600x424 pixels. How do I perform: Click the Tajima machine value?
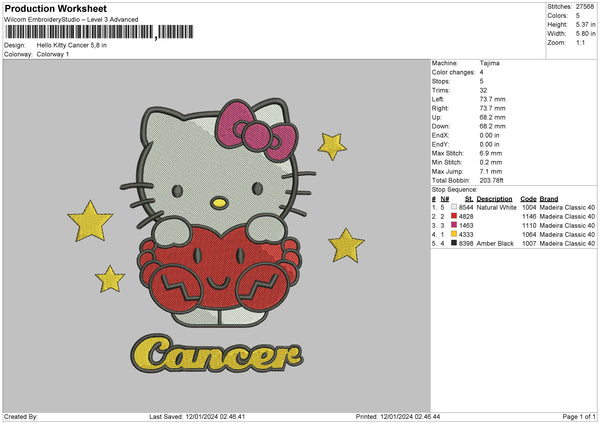488,63
